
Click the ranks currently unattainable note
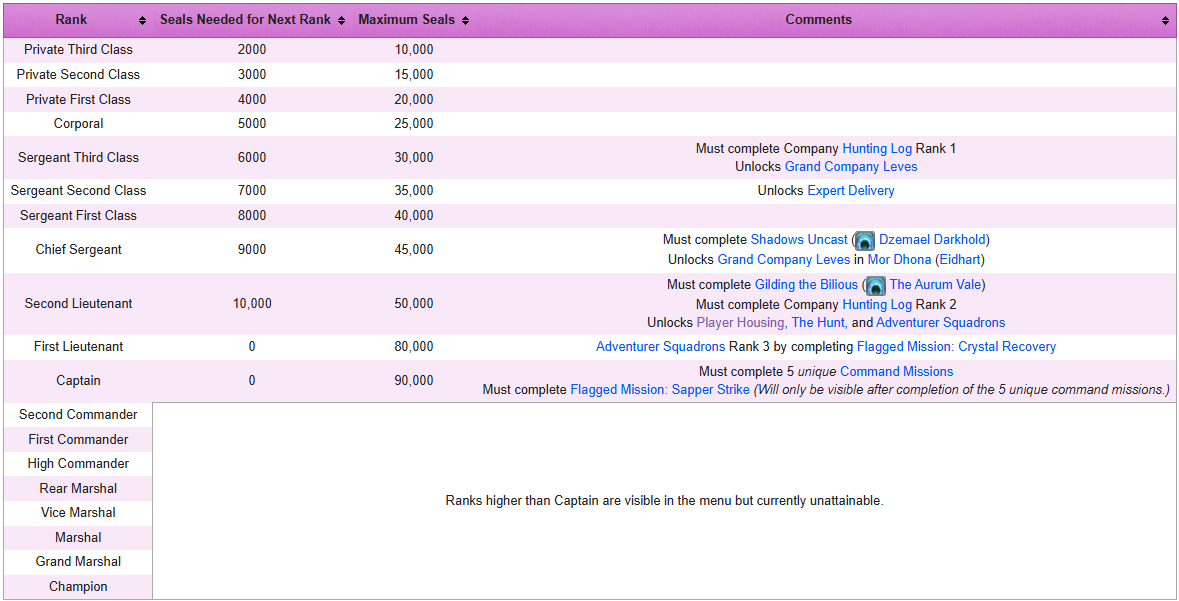(x=664, y=501)
